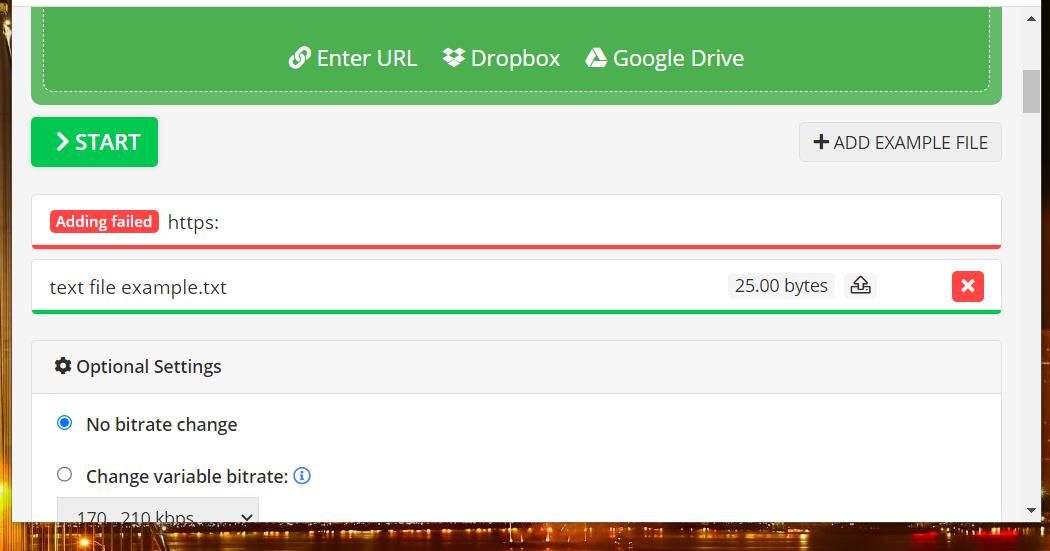
Task: Click the plus icon on Add Example File
Action: [821, 142]
